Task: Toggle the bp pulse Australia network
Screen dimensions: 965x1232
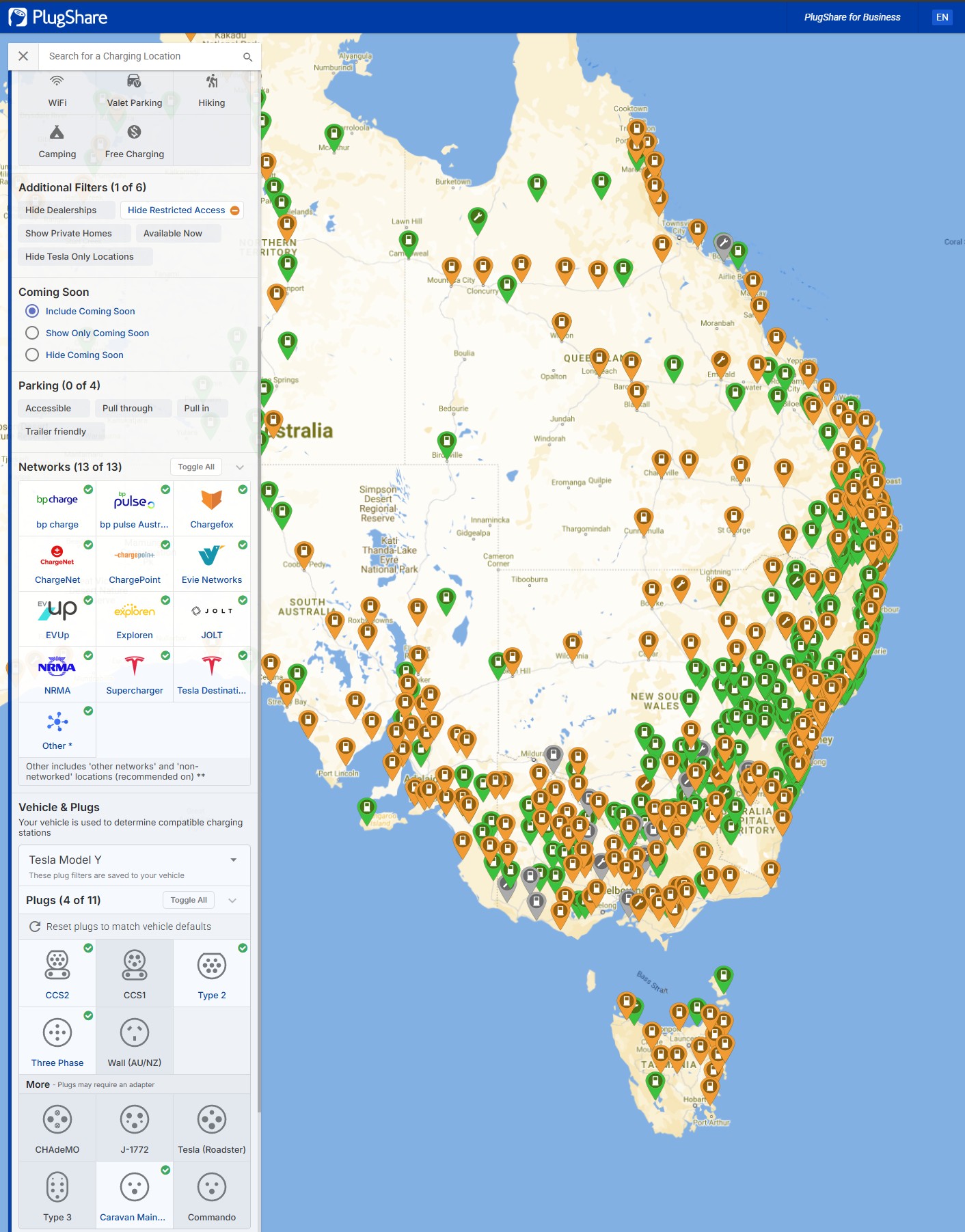Action: coord(135,508)
